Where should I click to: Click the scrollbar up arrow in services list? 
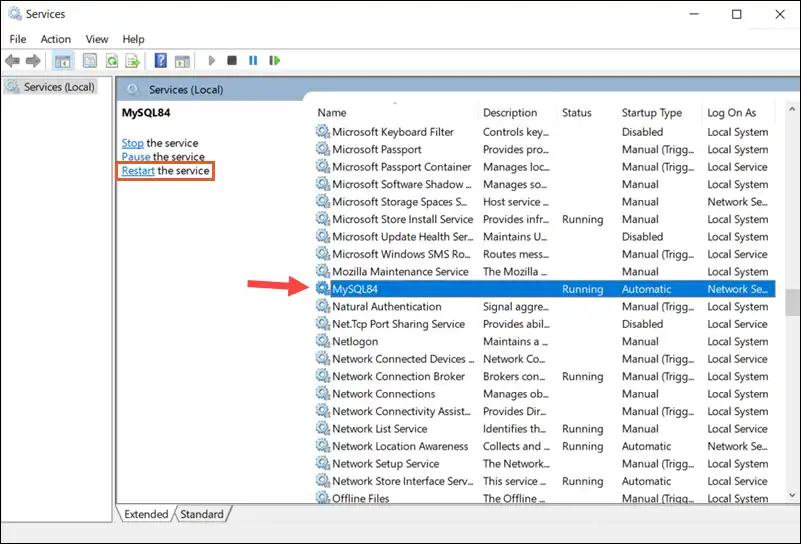792,109
